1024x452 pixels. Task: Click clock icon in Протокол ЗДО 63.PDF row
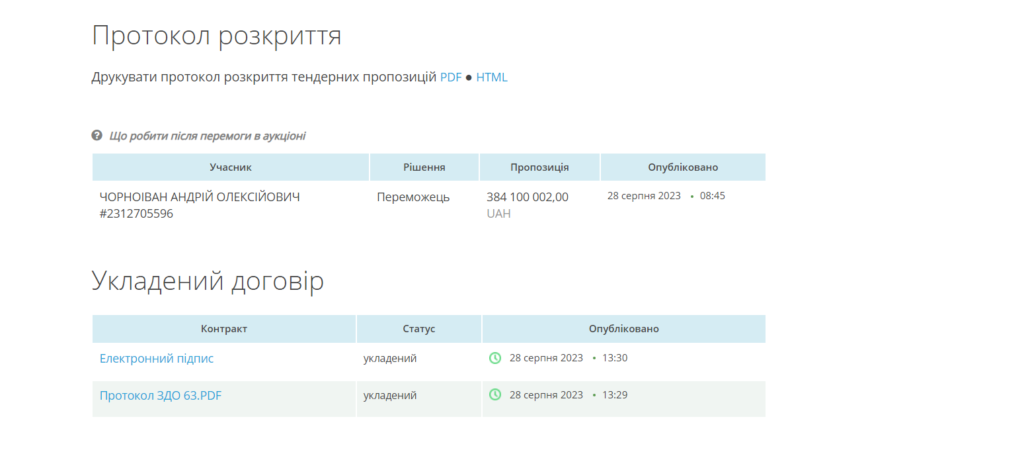[x=494, y=395]
